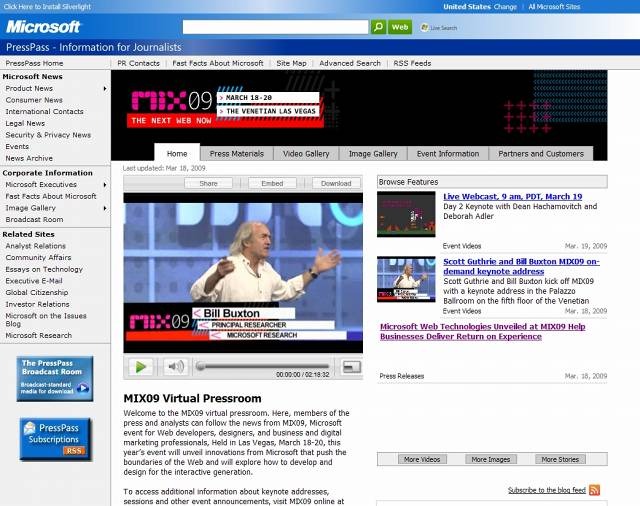Open Community Affairs link
The width and height of the screenshot is (640, 506).
(38, 257)
